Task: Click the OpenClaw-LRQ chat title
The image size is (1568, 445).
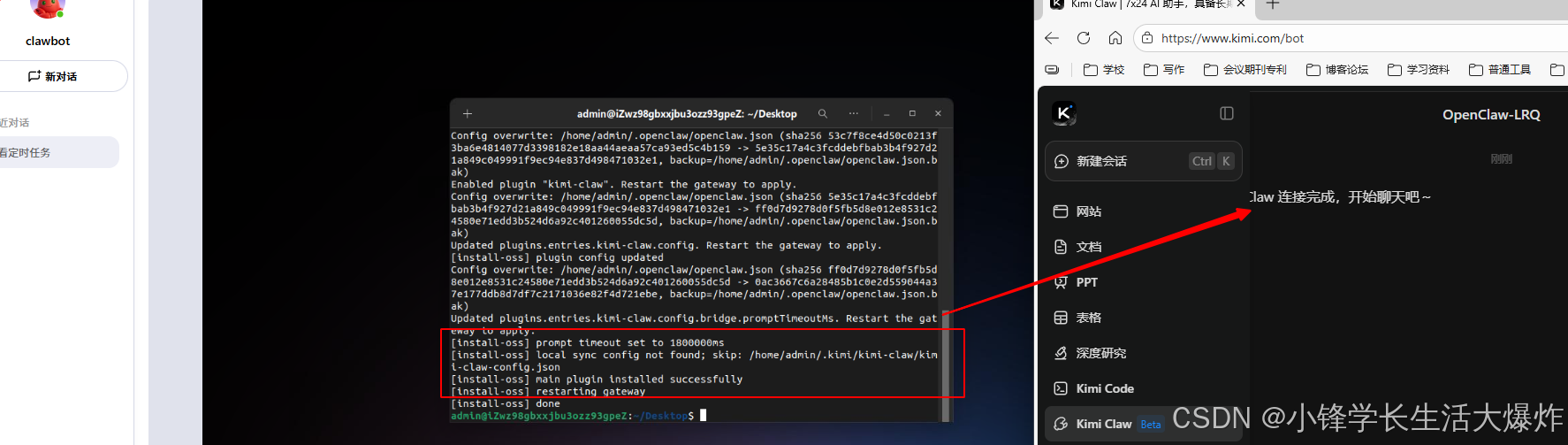Action: 1491,115
